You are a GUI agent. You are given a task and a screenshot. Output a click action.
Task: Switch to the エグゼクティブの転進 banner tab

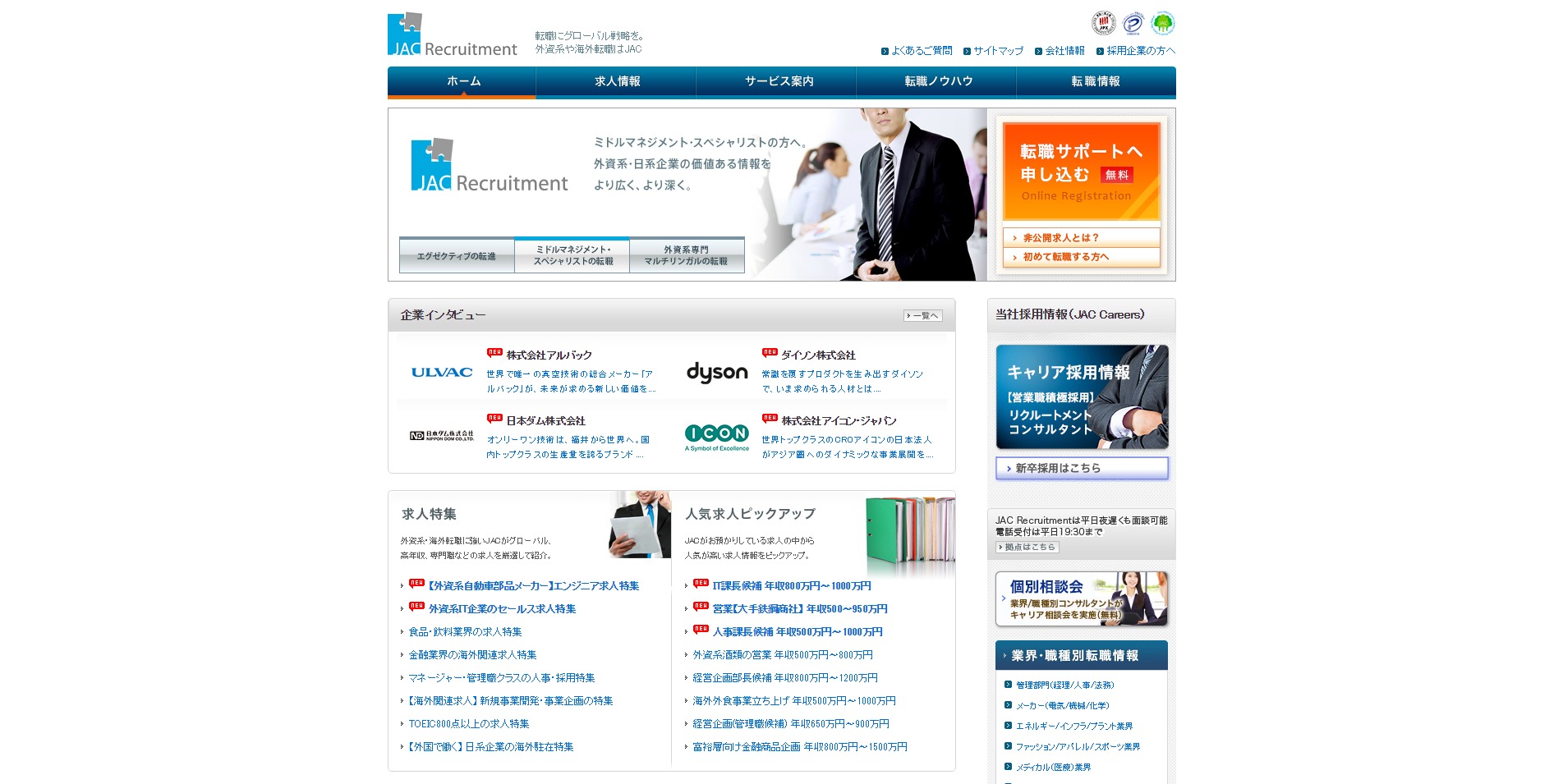457,256
